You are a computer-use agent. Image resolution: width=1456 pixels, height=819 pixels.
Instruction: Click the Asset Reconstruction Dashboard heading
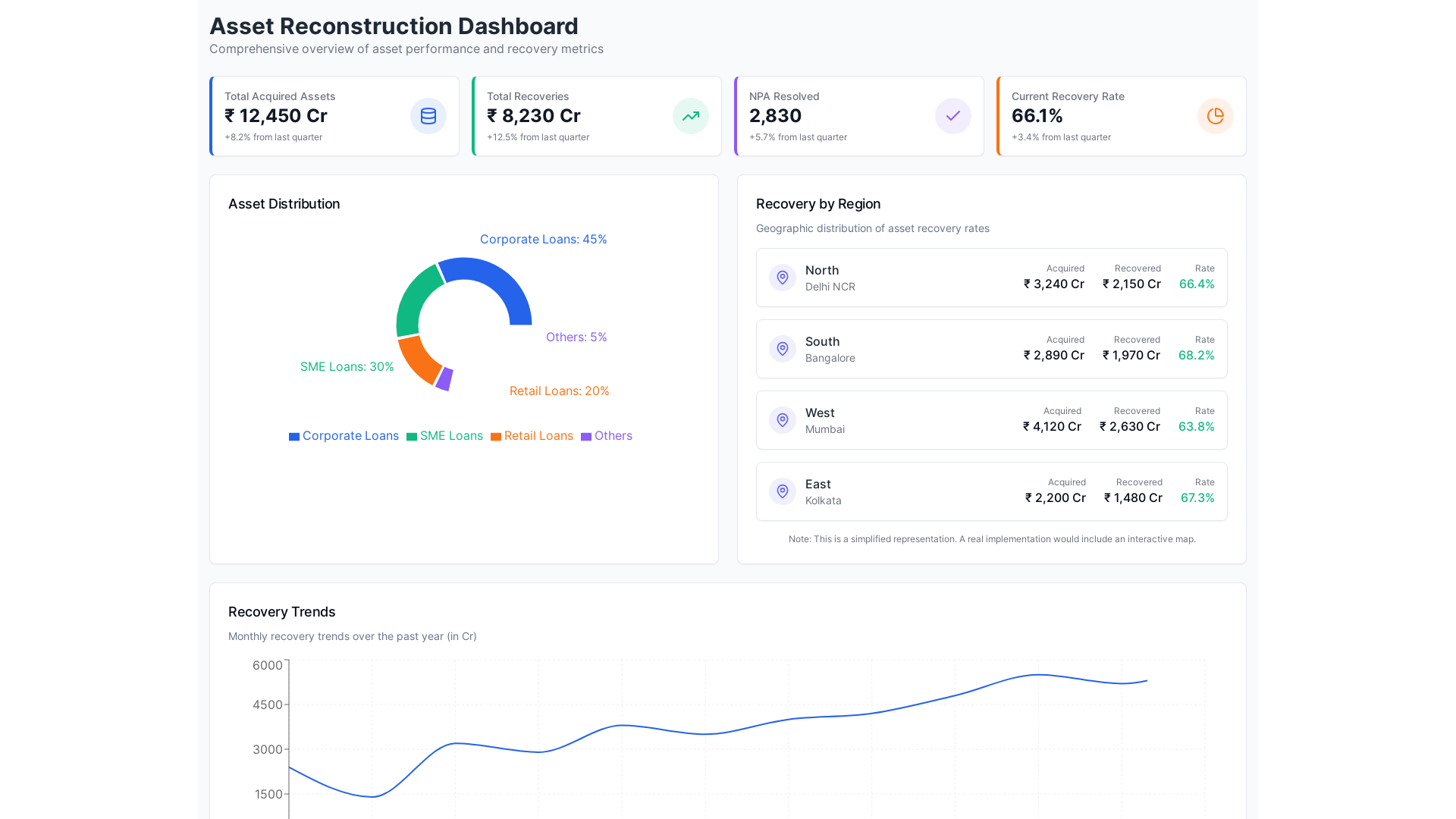click(x=394, y=27)
